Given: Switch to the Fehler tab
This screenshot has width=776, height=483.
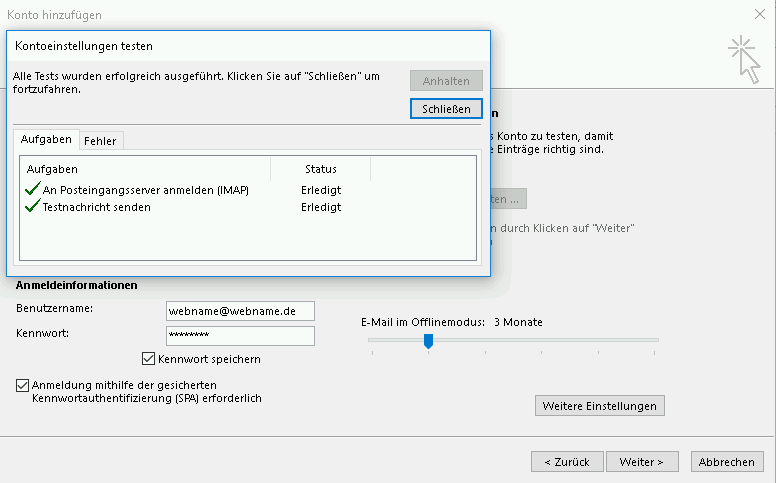Looking at the screenshot, I should (x=100, y=141).
